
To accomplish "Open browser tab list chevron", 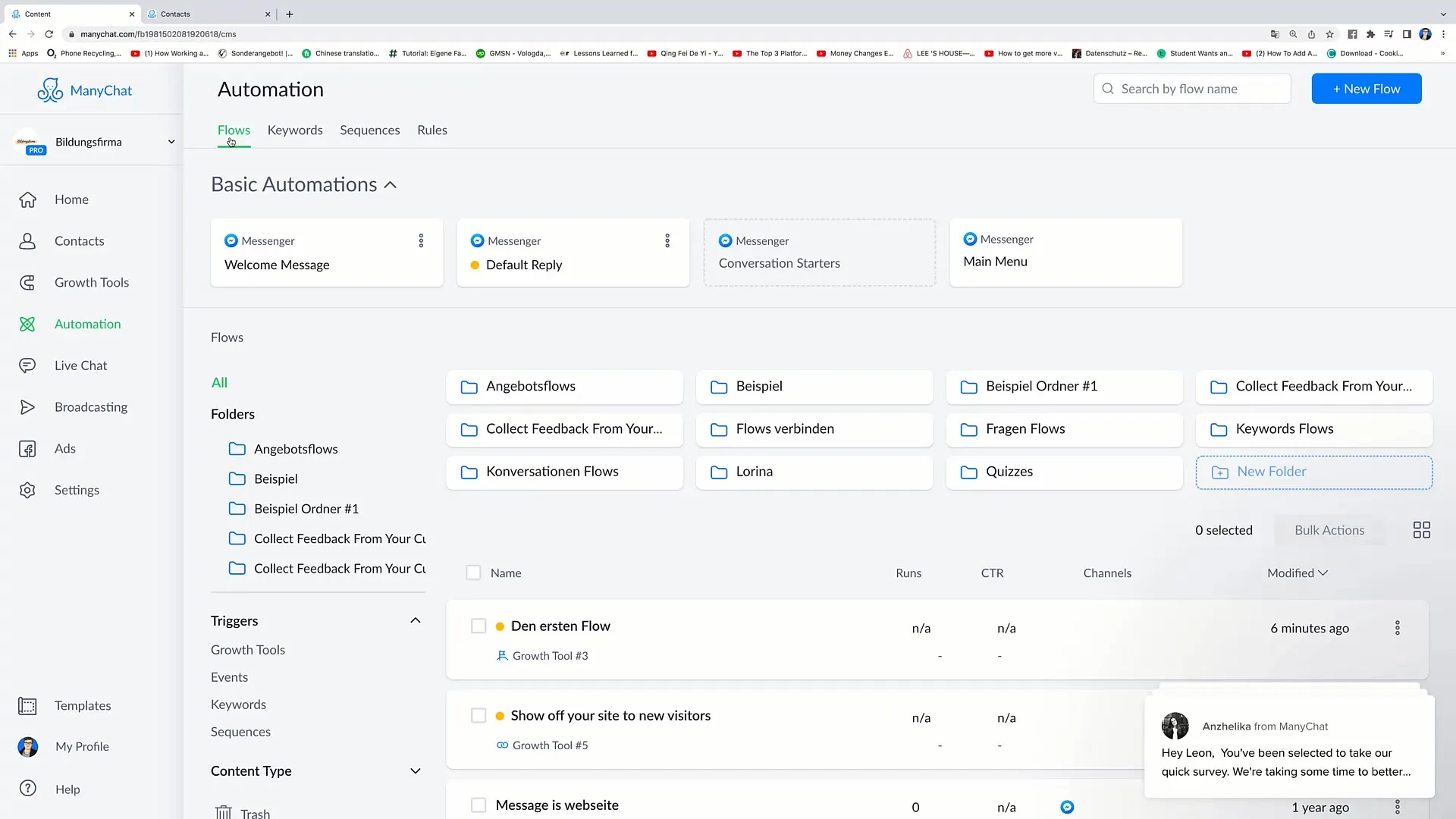I will click(x=1442, y=14).
